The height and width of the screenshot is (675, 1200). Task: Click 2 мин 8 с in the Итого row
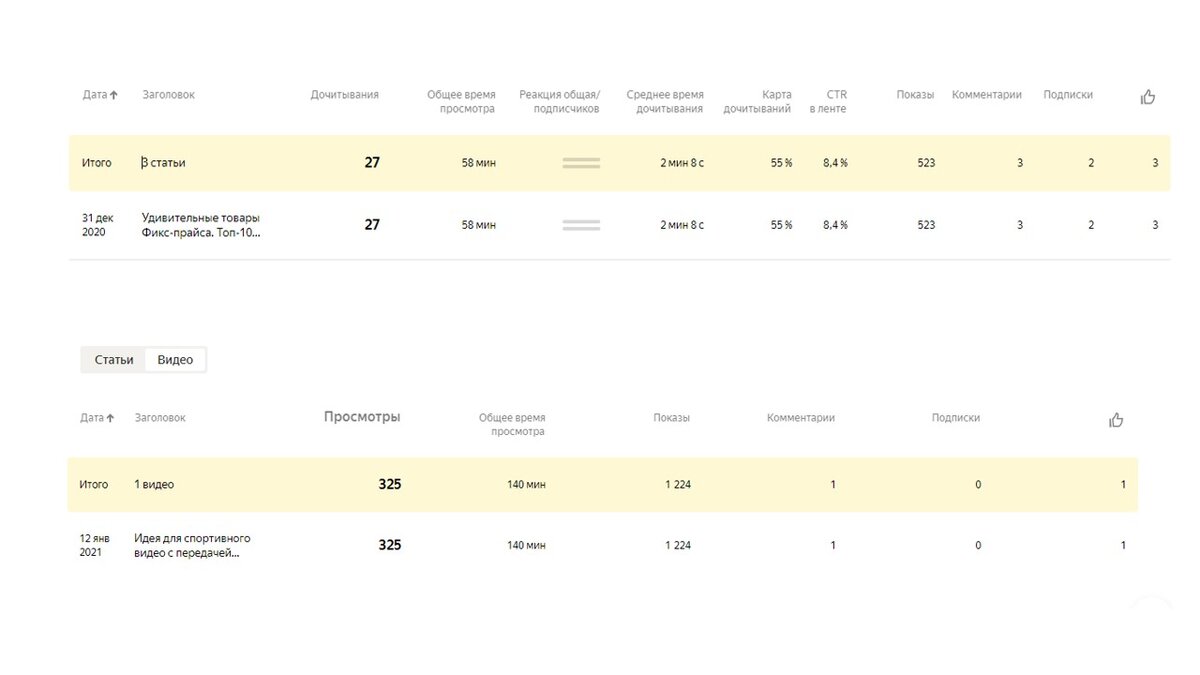(x=682, y=163)
